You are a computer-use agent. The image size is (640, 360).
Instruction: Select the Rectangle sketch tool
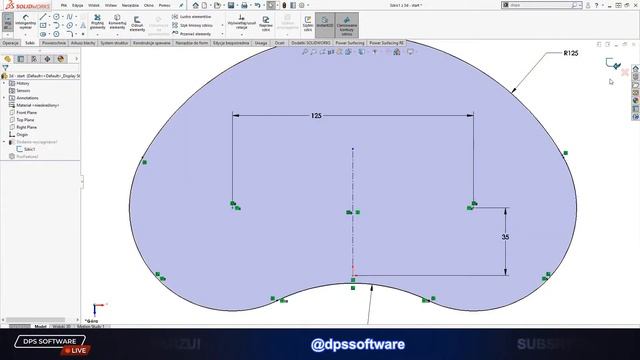click(x=43, y=25)
